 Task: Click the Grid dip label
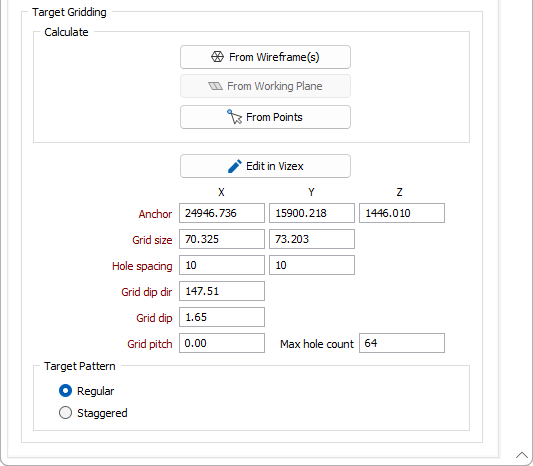[154, 318]
